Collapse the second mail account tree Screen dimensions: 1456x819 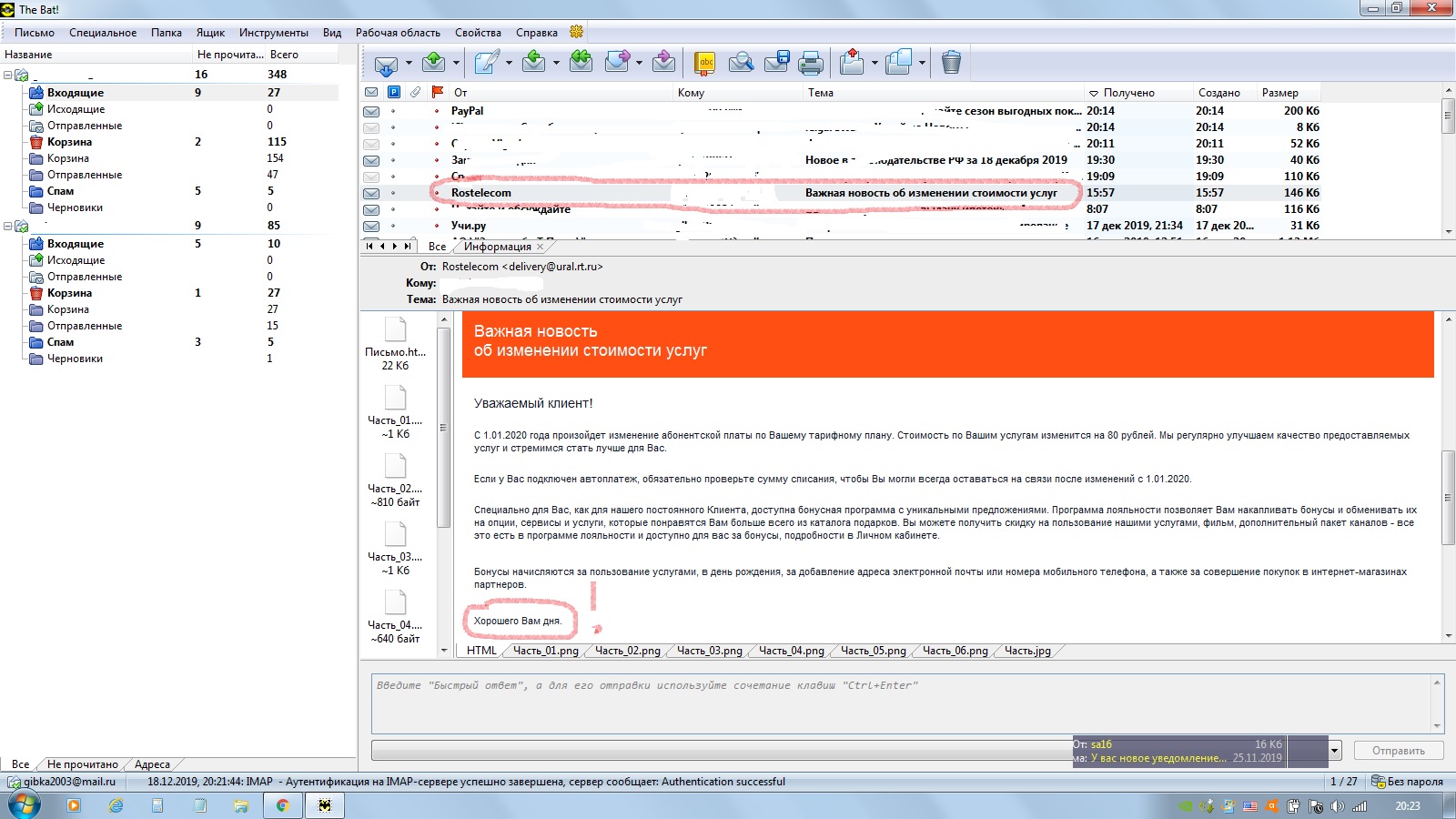(7, 226)
